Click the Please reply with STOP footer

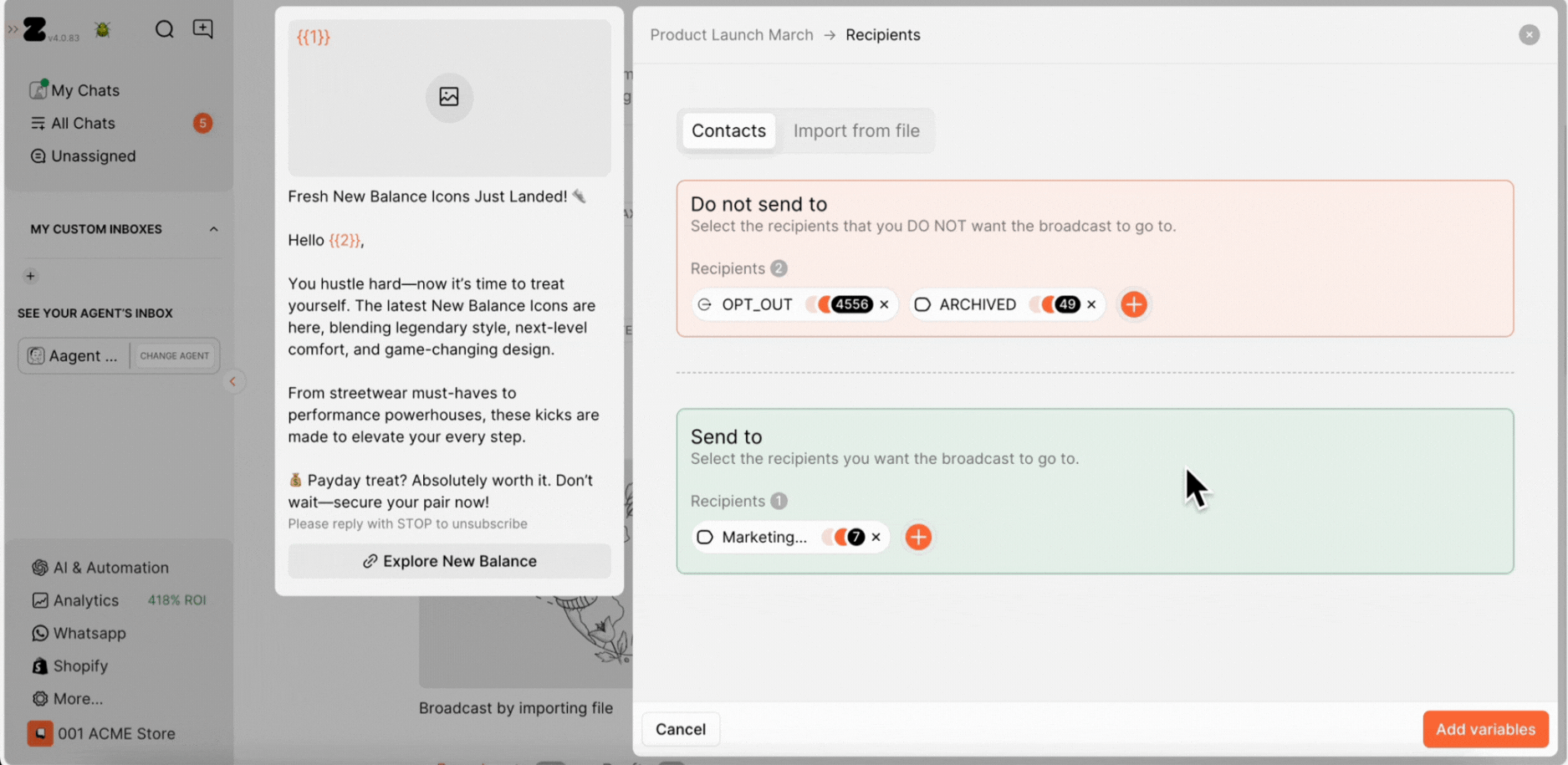coord(407,523)
